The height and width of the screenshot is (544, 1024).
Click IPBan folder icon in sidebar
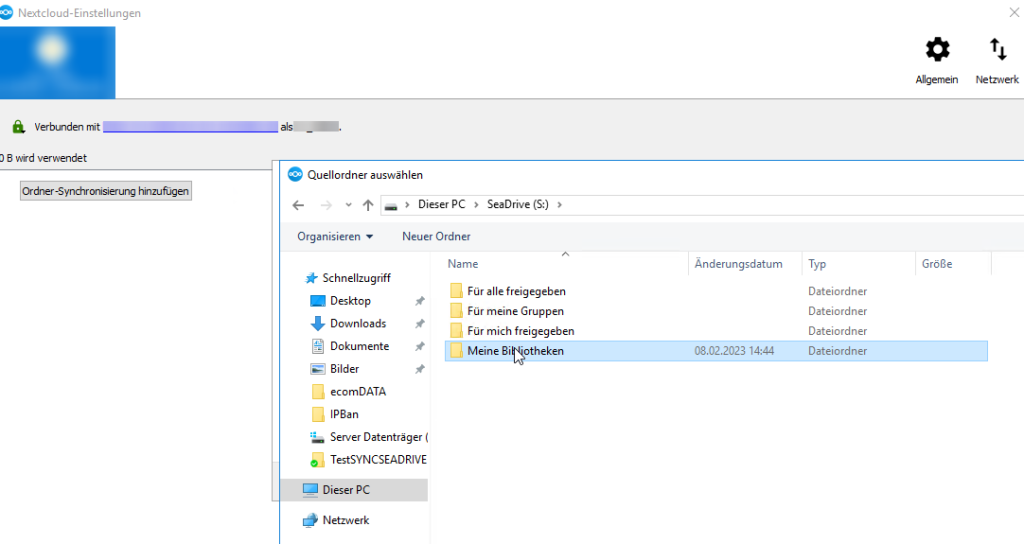318,414
